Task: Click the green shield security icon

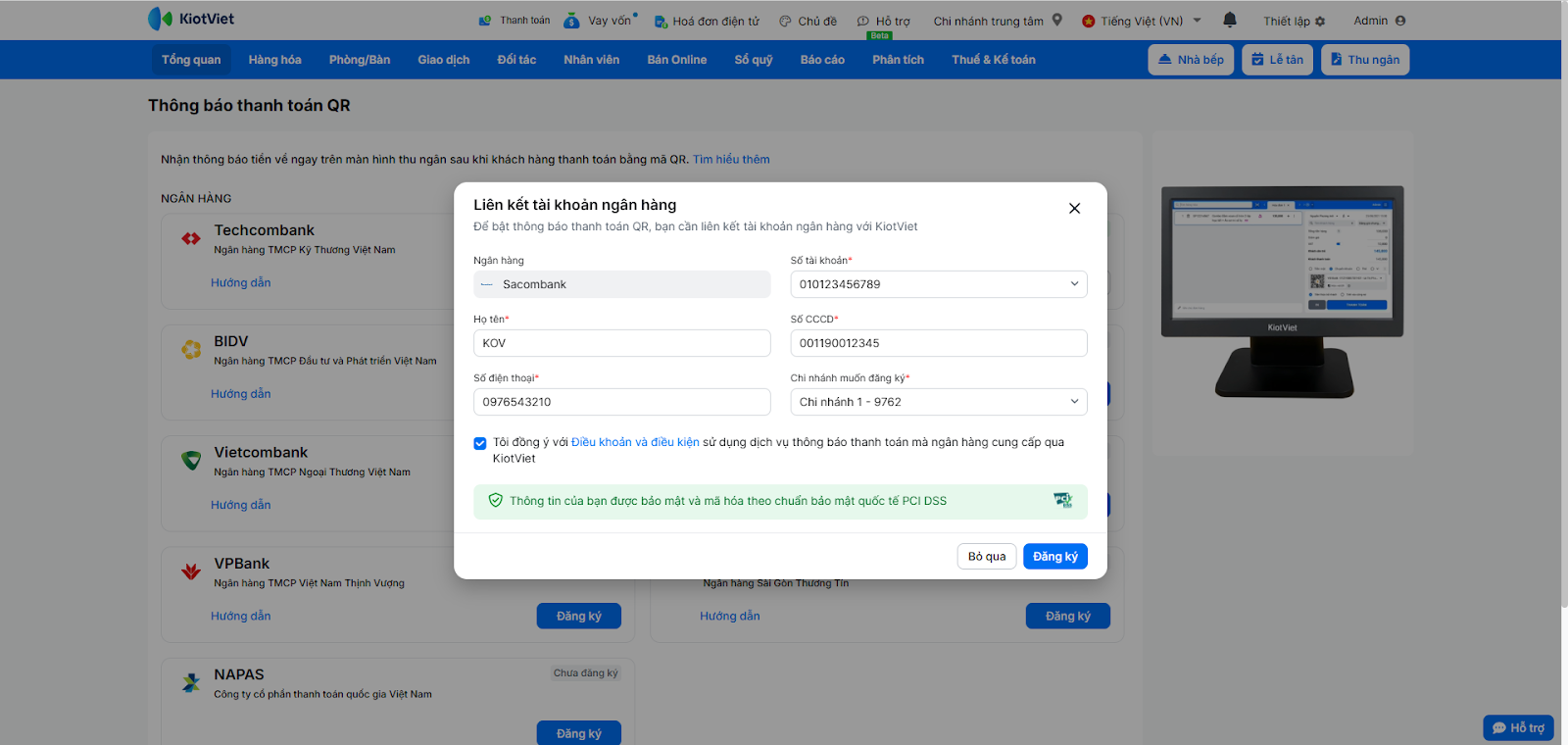Action: point(496,501)
